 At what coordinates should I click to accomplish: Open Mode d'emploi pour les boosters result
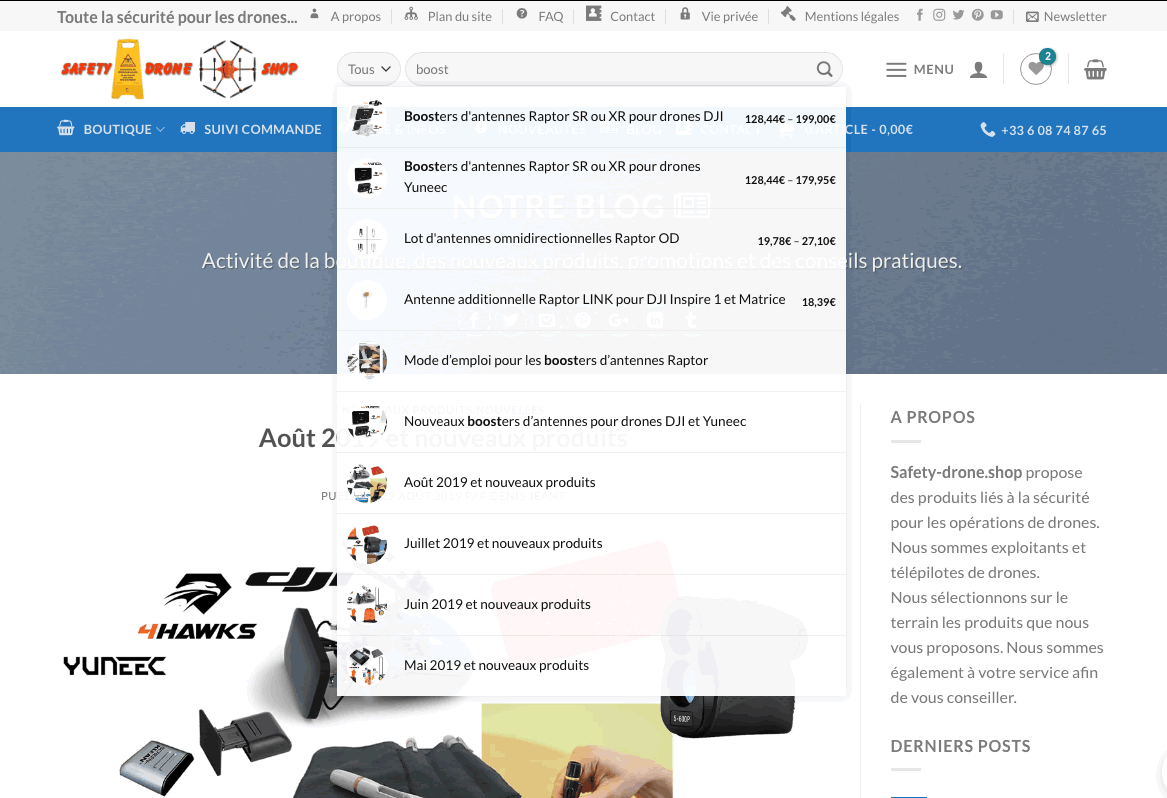pos(592,361)
